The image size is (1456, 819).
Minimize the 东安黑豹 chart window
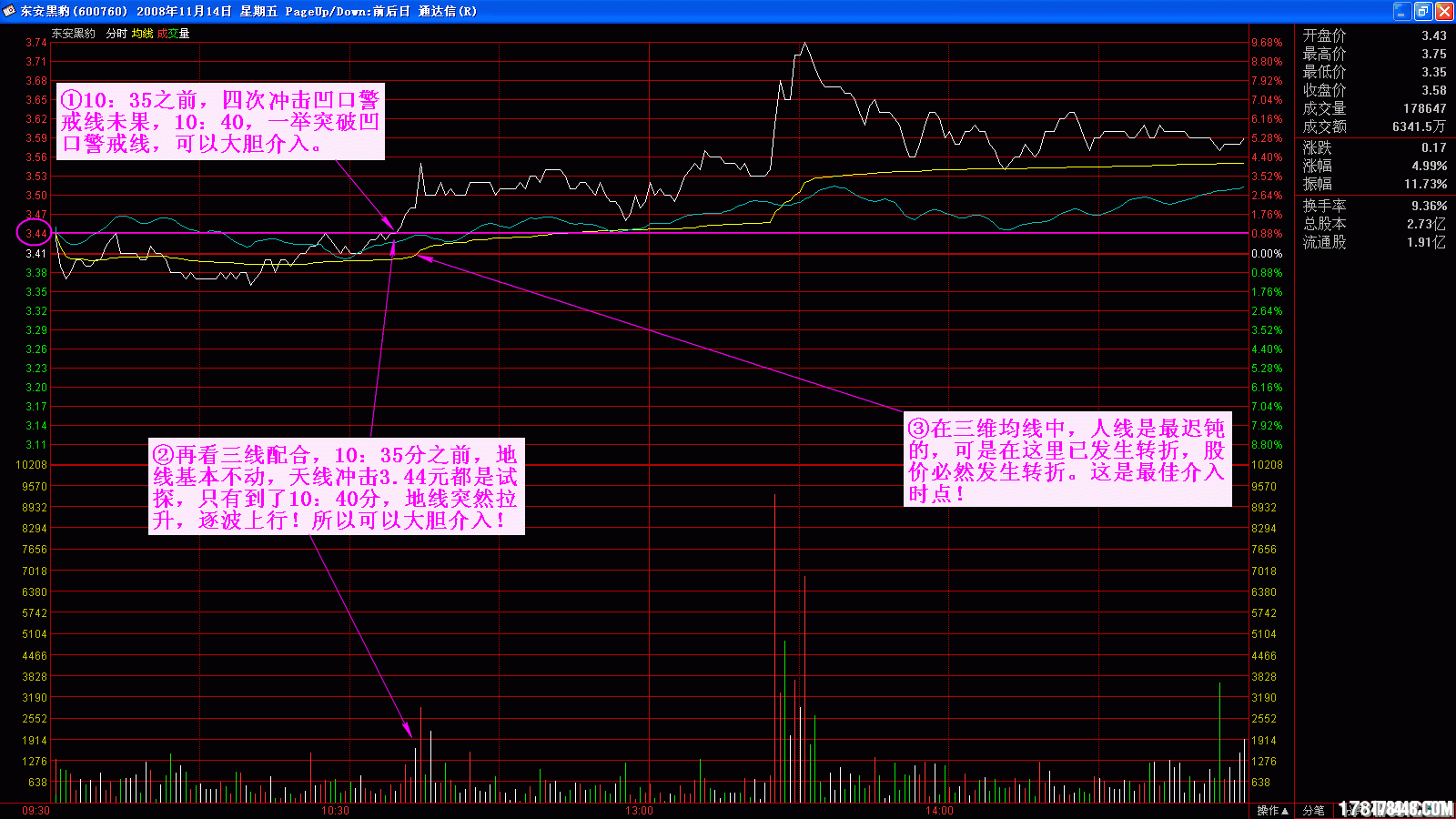click(x=1401, y=11)
